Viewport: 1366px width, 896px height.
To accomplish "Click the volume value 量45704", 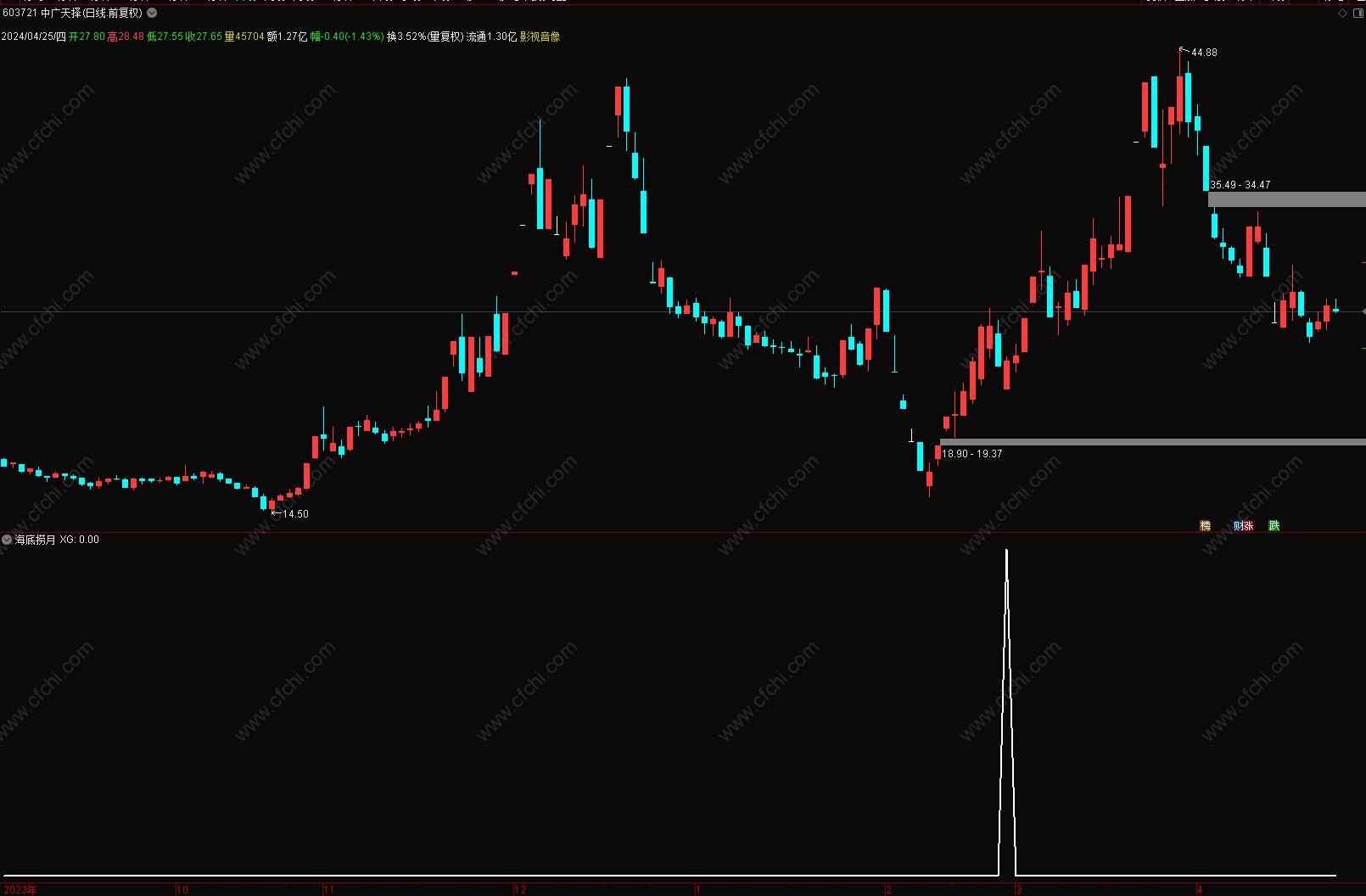I will coord(244,36).
